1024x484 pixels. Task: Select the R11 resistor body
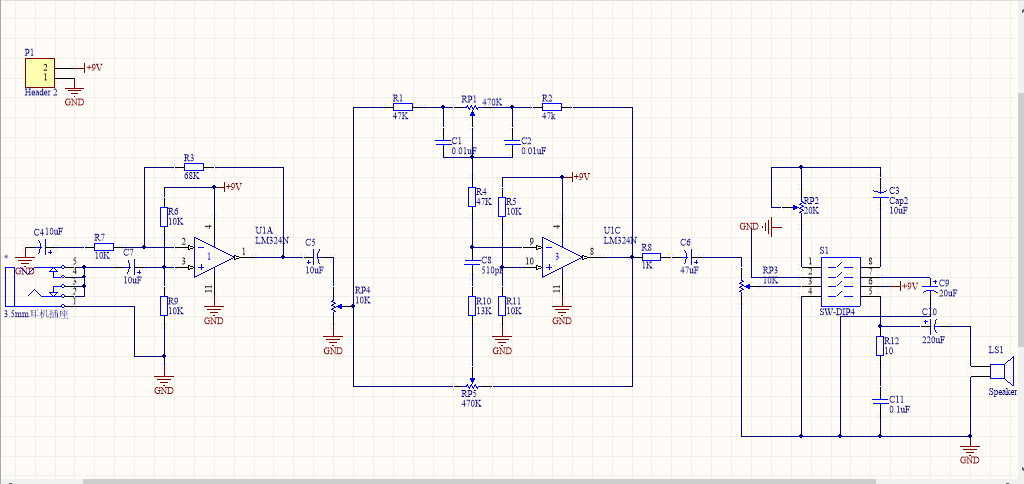[502, 306]
